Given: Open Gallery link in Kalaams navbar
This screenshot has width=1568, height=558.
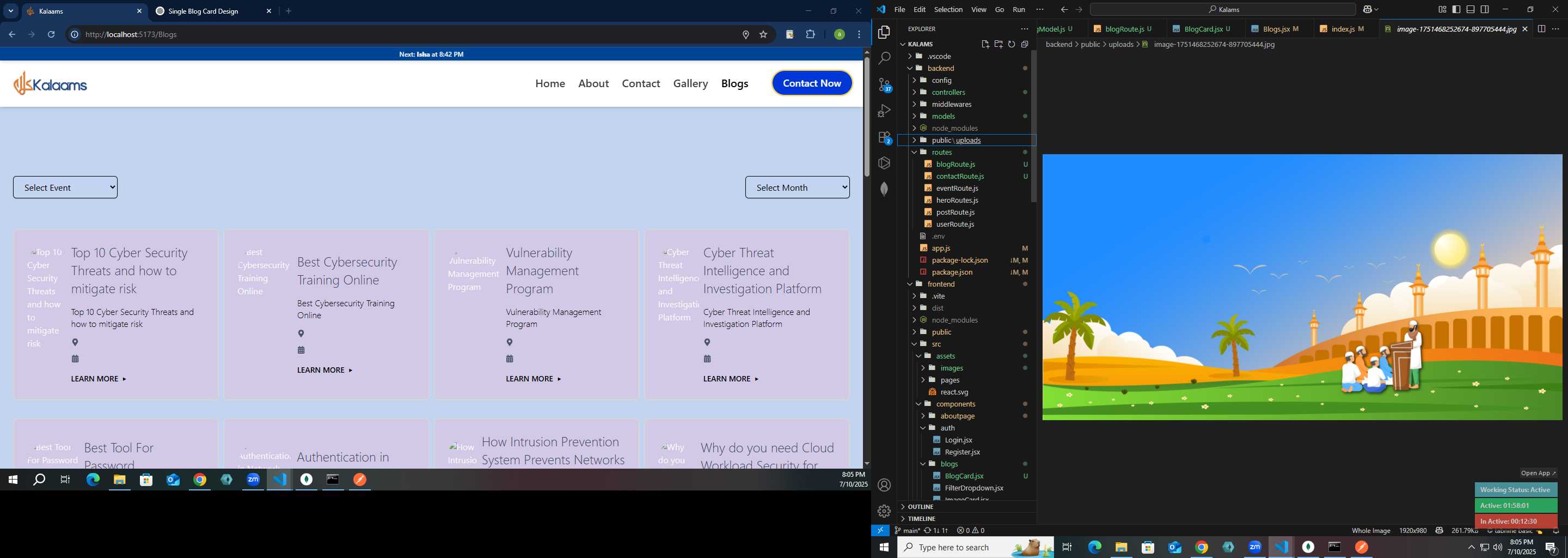Looking at the screenshot, I should pyautogui.click(x=690, y=83).
